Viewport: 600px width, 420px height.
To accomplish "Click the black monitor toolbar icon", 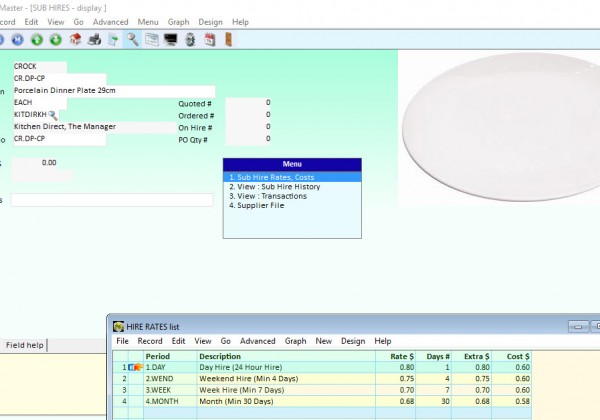I will pyautogui.click(x=171, y=39).
